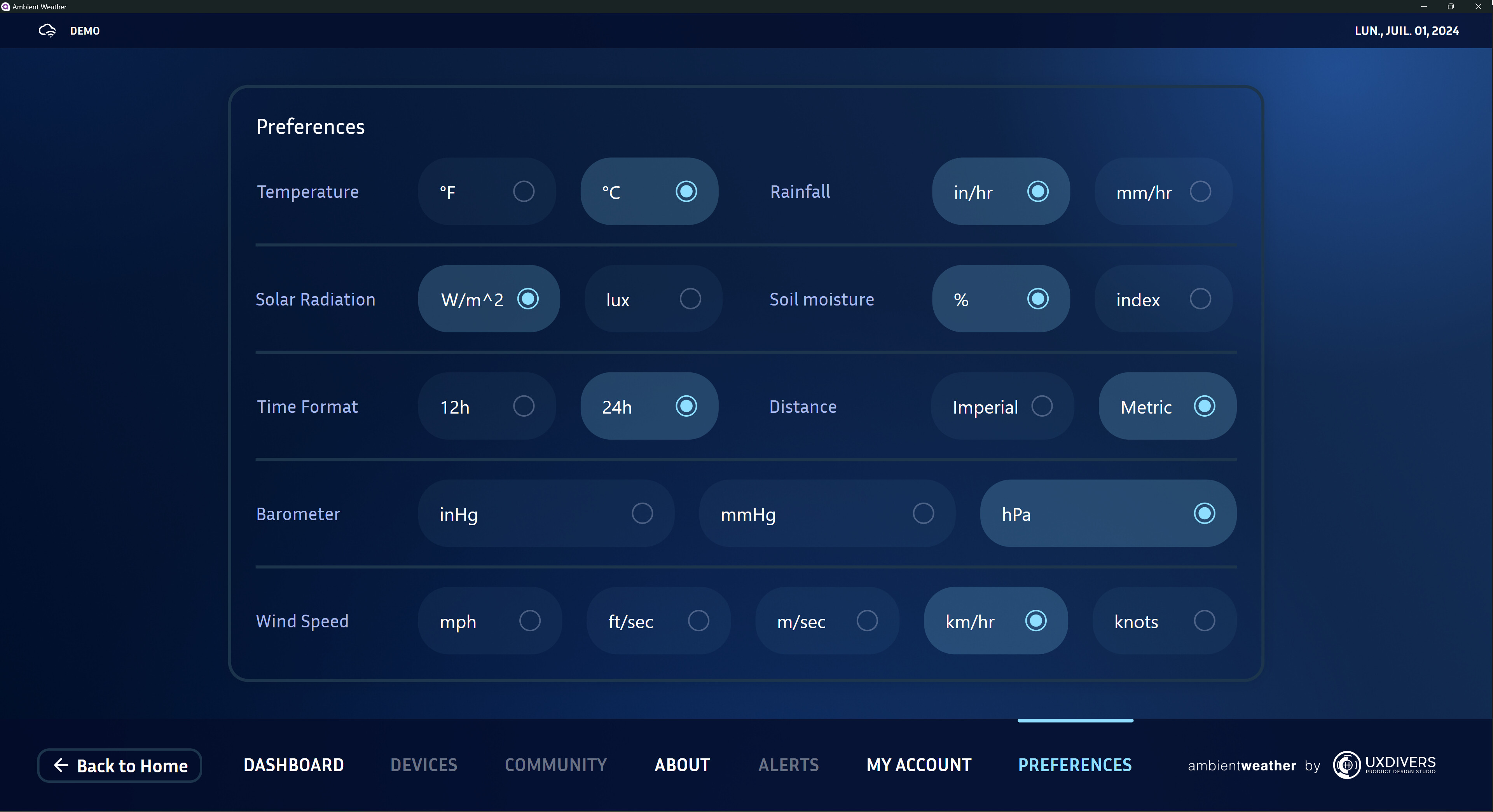Click the Solar Radiation label

coord(316,300)
